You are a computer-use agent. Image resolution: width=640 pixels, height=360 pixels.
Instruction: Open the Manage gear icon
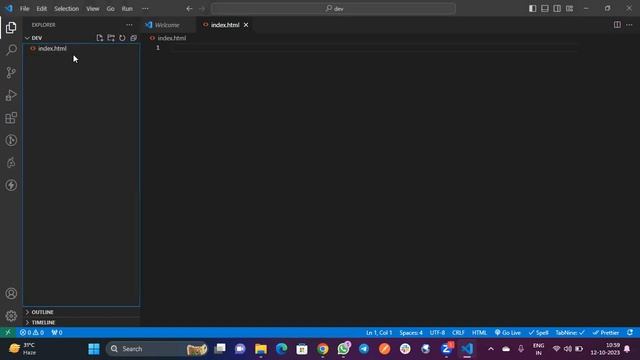pos(11,316)
